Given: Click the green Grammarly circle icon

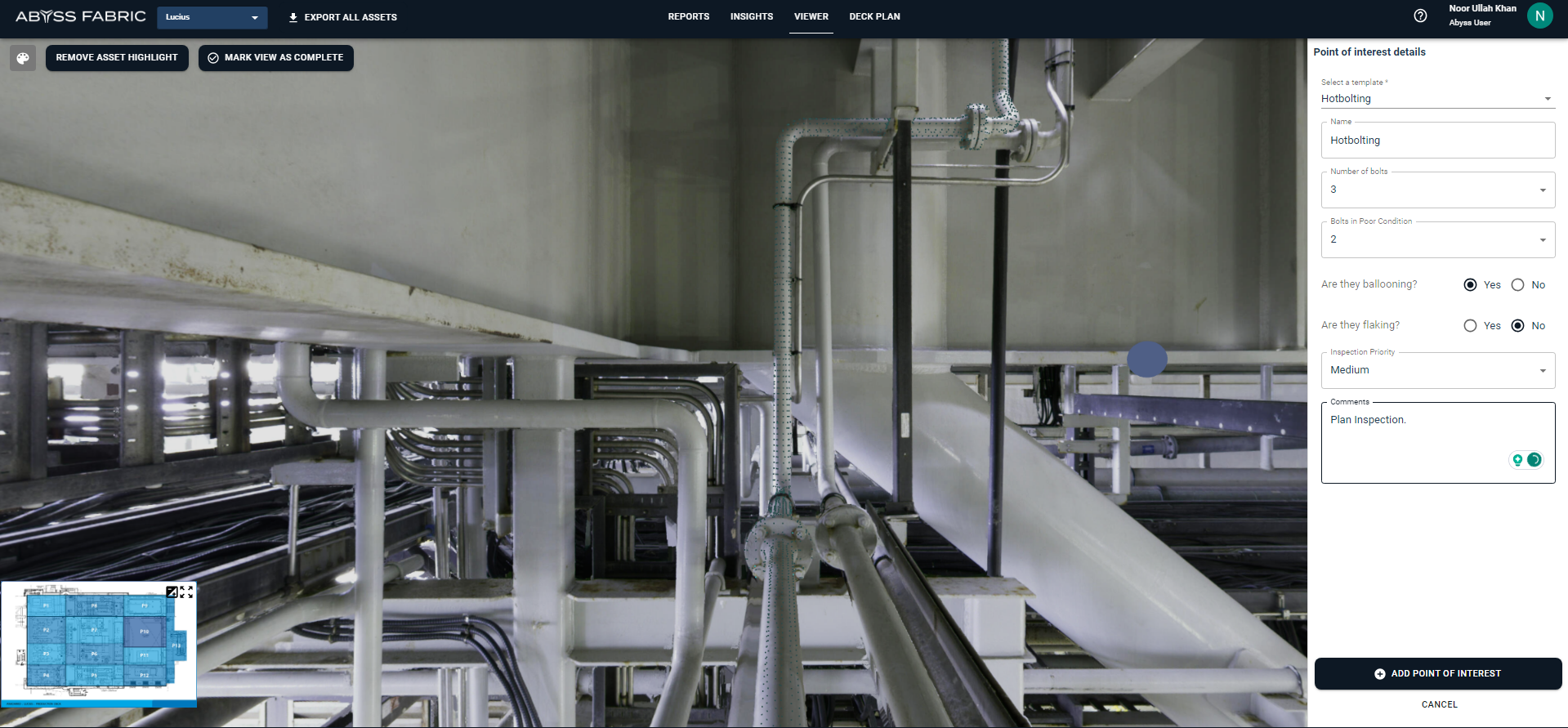Looking at the screenshot, I should click(1534, 460).
